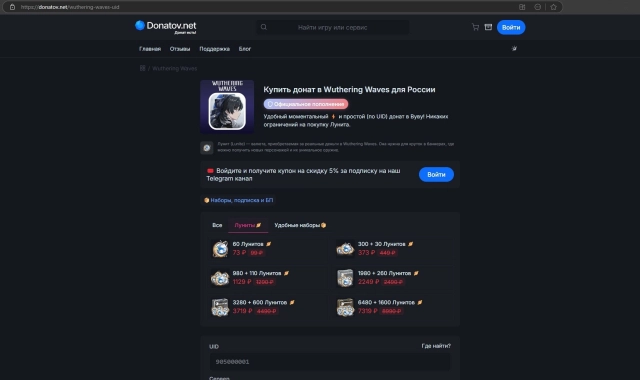This screenshot has height=380, width=640.
Task: Click the site info lock icon
Action: (x=12, y=7)
